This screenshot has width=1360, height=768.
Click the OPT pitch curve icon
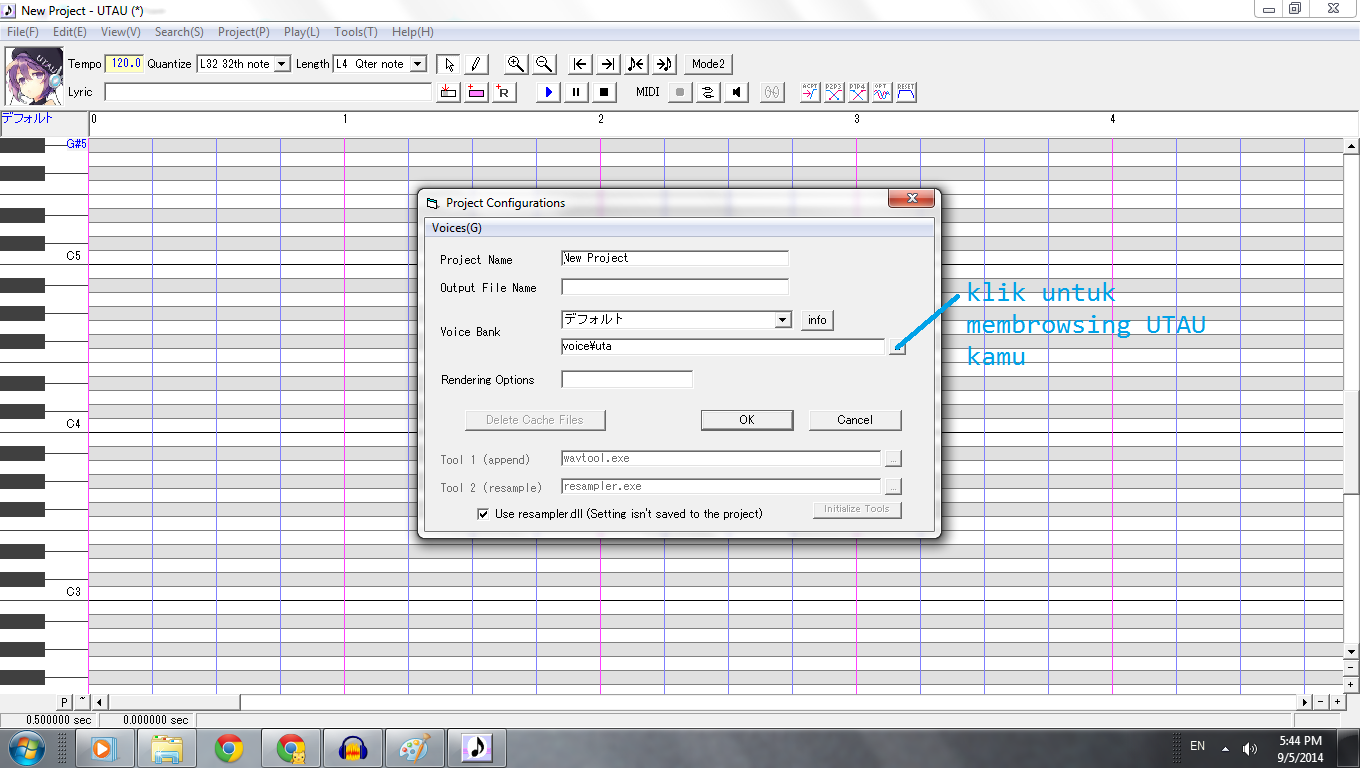tap(881, 92)
